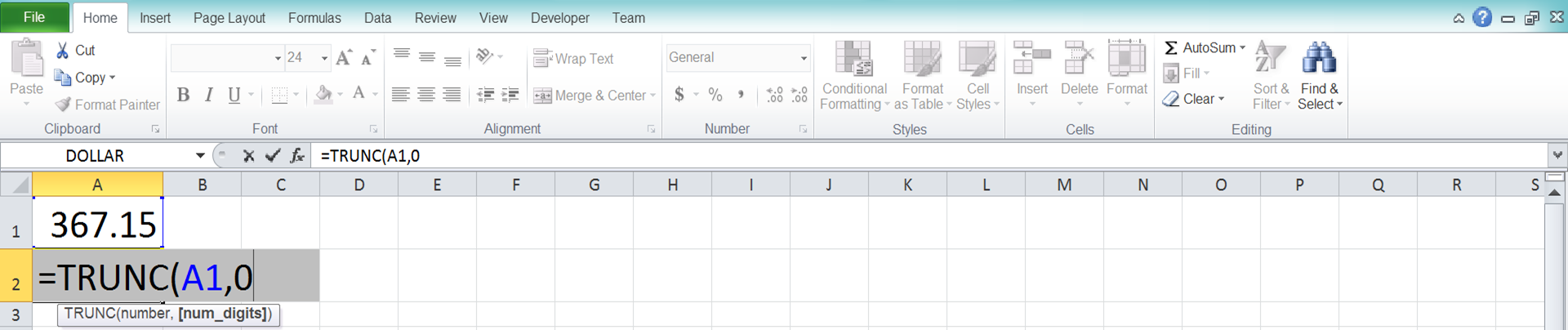Image resolution: width=1568 pixels, height=330 pixels.
Task: Expand the Name Box dropdown arrow
Action: [200, 155]
